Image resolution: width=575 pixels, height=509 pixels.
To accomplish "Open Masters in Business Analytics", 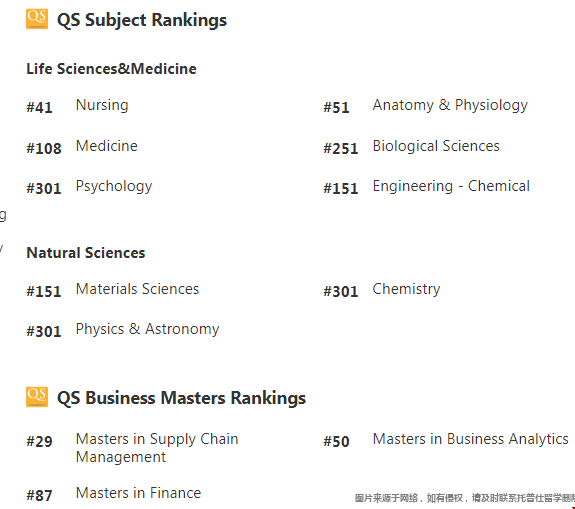I will 470,439.
